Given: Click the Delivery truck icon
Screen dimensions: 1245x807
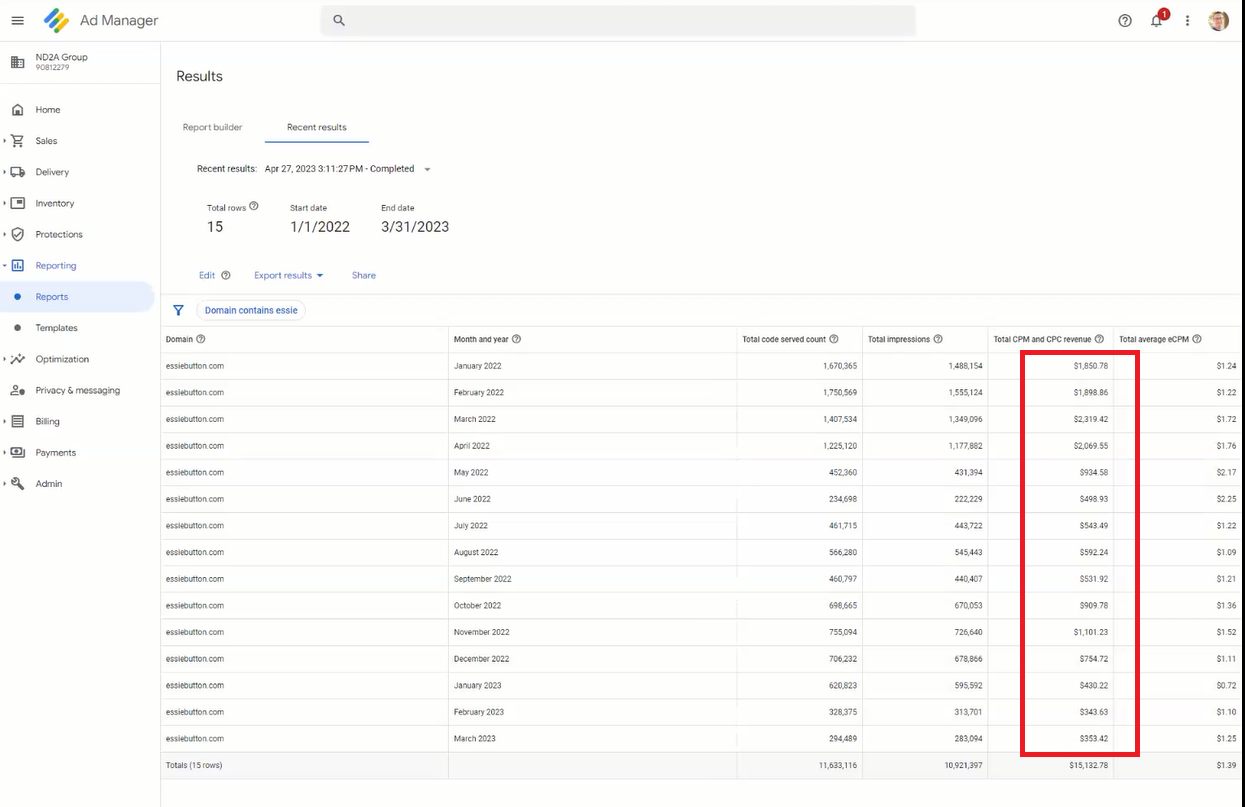Looking at the screenshot, I should 17,172.
